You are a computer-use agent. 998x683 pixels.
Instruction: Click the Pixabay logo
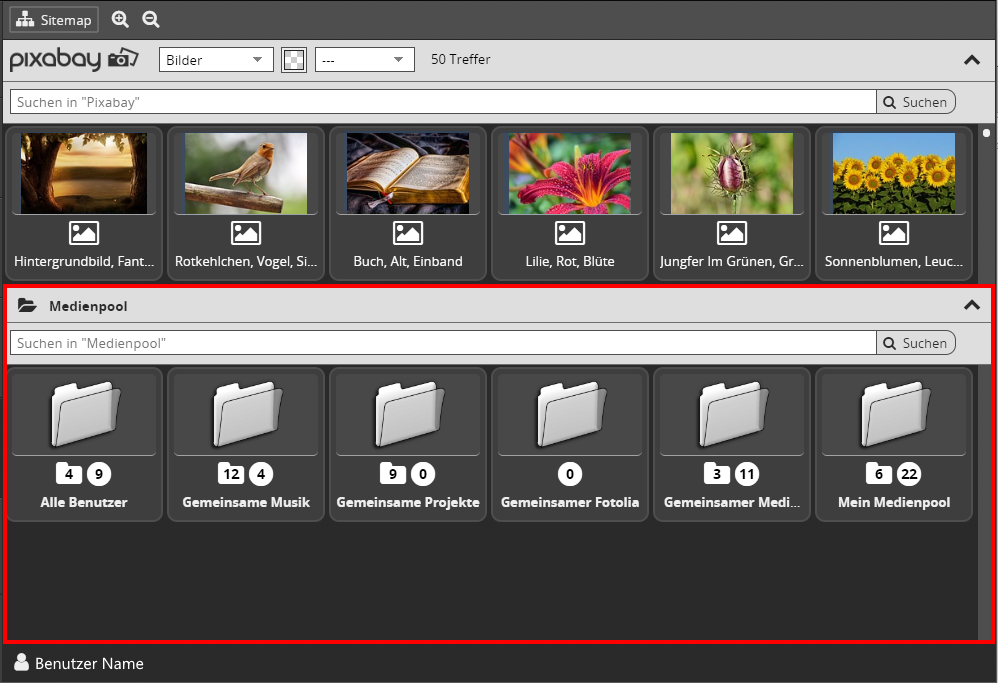74,59
